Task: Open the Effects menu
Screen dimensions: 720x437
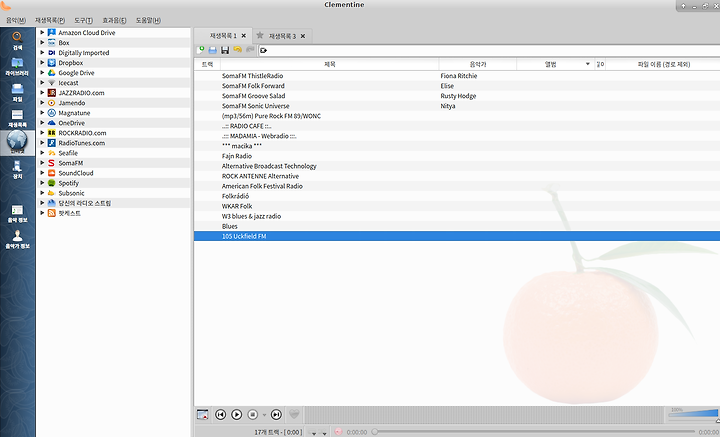Action: 114,20
